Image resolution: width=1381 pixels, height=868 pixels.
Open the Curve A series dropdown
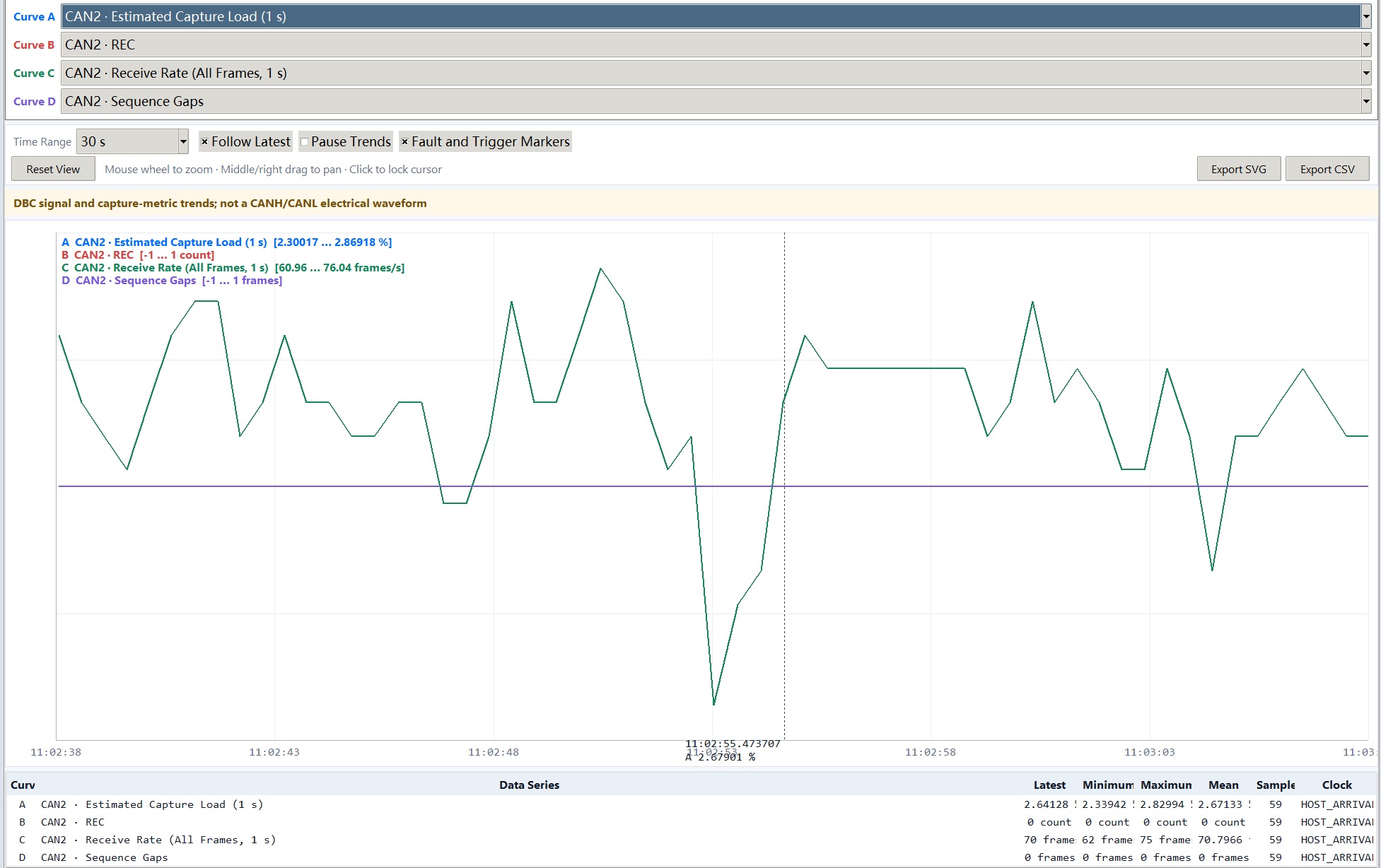point(716,16)
